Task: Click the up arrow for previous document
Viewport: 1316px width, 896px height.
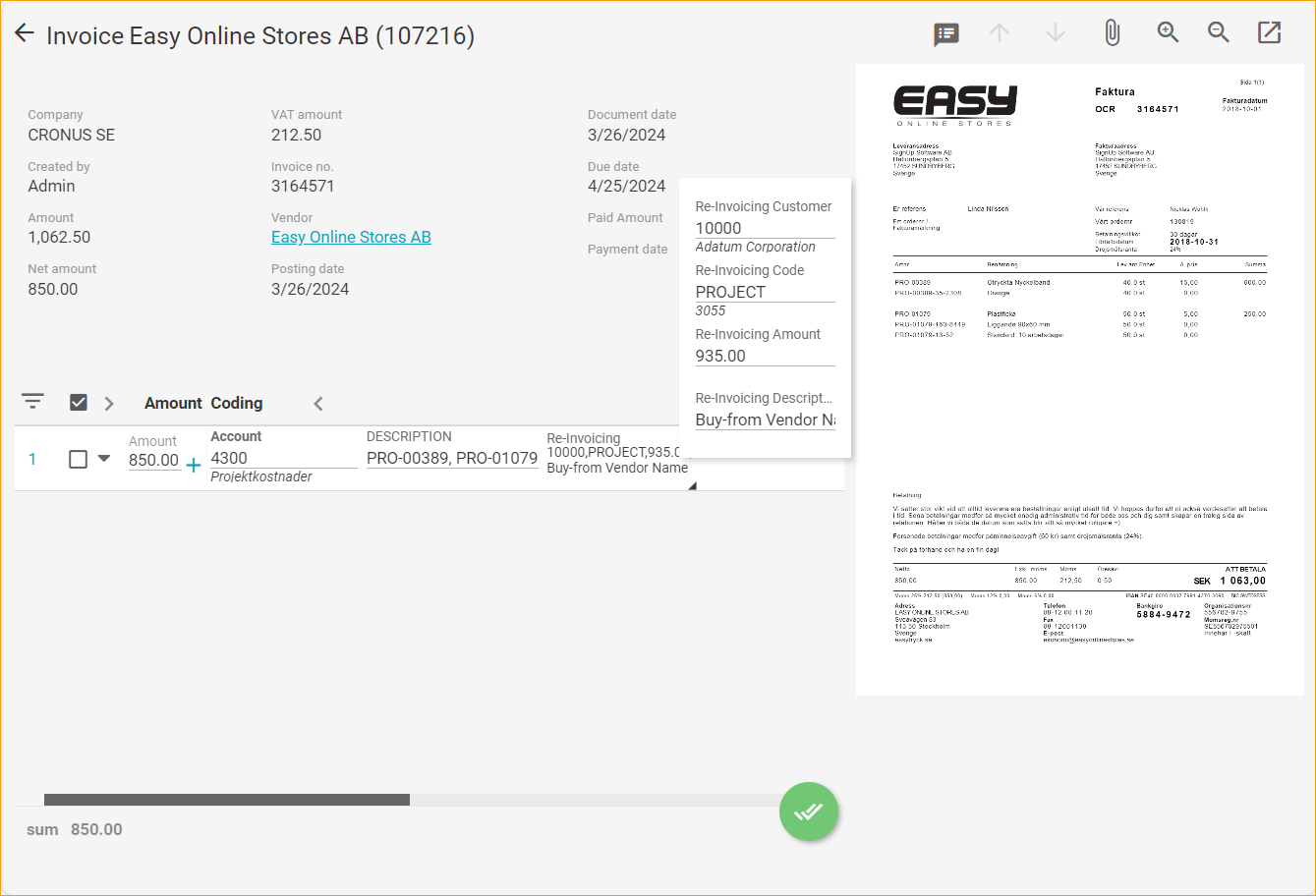Action: [x=999, y=33]
